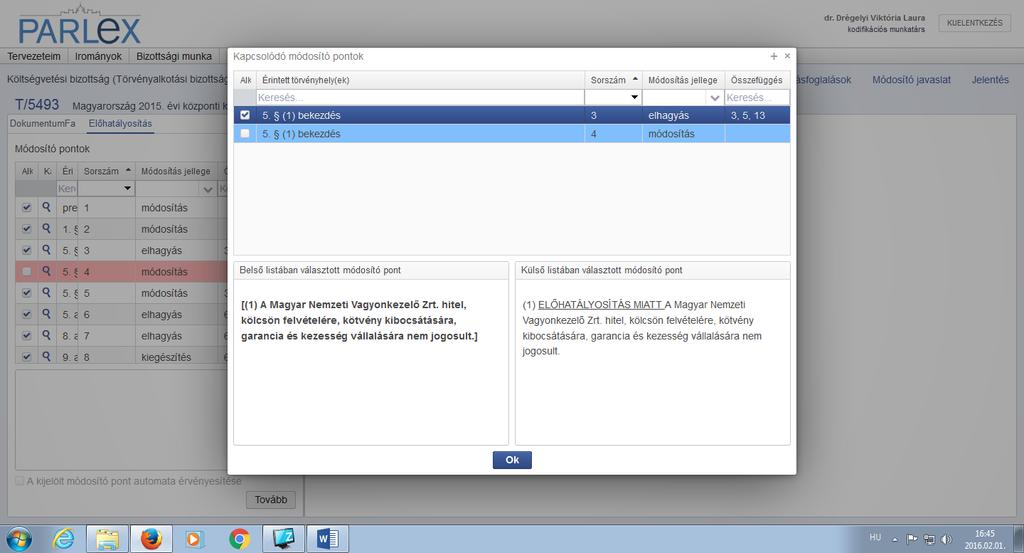Focus the Érintett törvényhely search field
This screenshot has height=553, width=1024.
[x=421, y=97]
